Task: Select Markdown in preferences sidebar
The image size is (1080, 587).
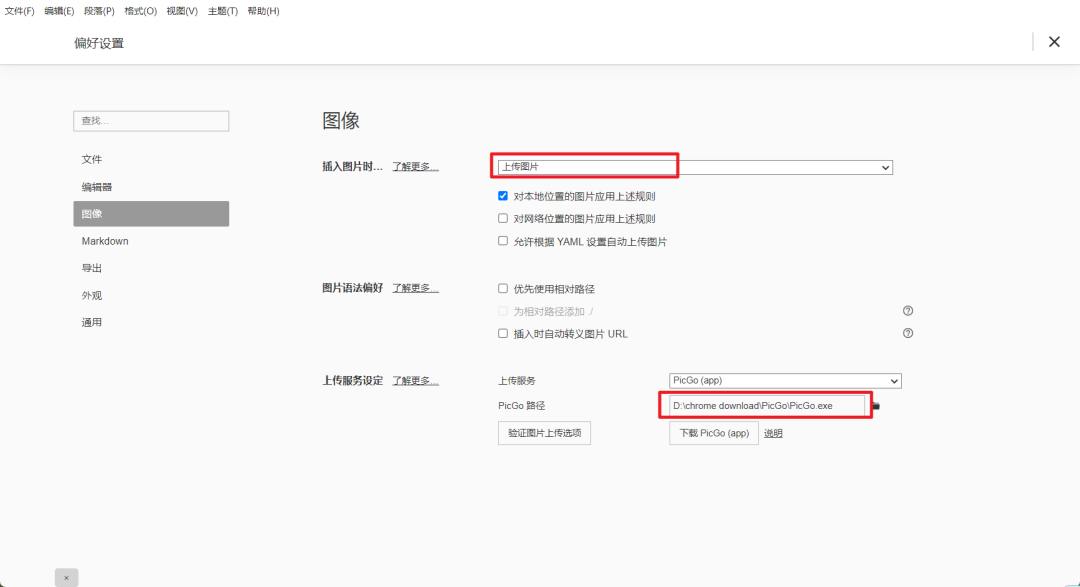Action: [151, 241]
